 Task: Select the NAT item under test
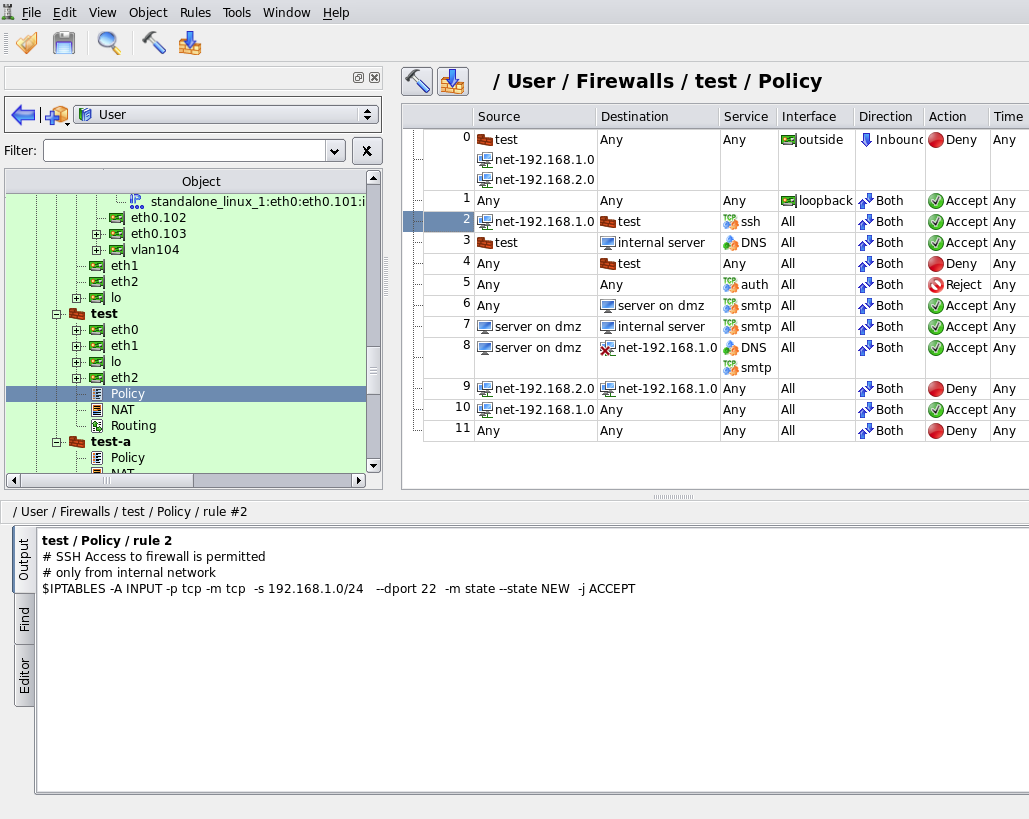click(x=122, y=410)
